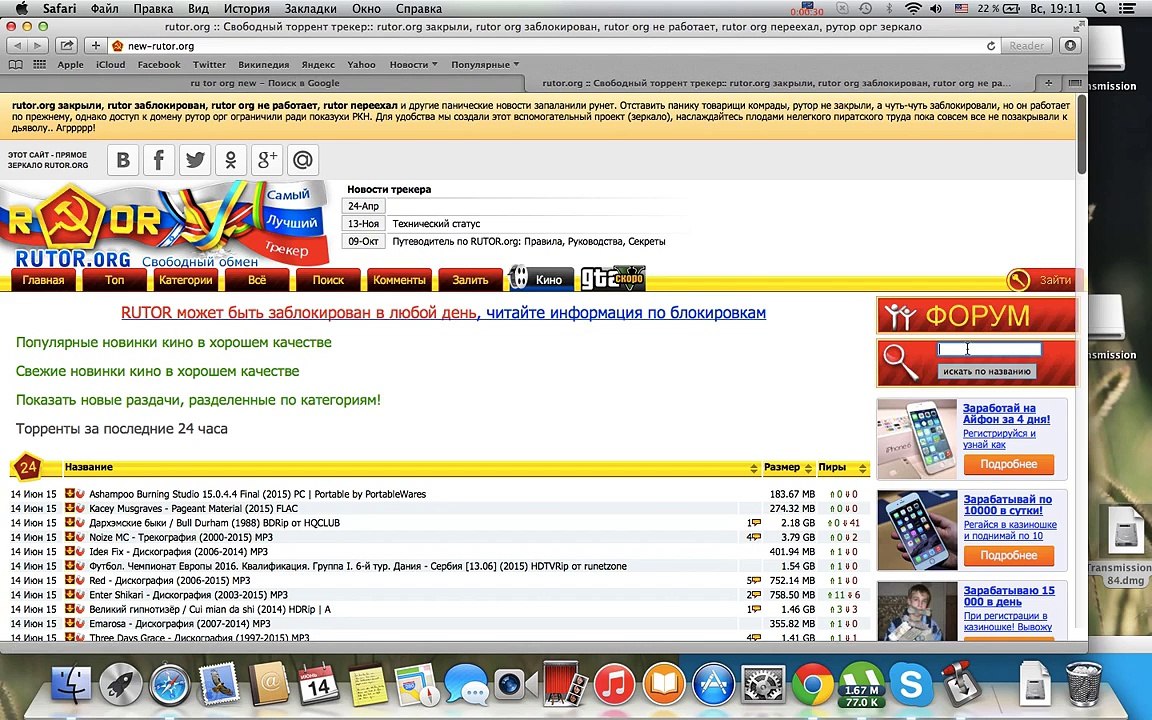
Task: Open Finder from the Dock
Action: (71, 684)
